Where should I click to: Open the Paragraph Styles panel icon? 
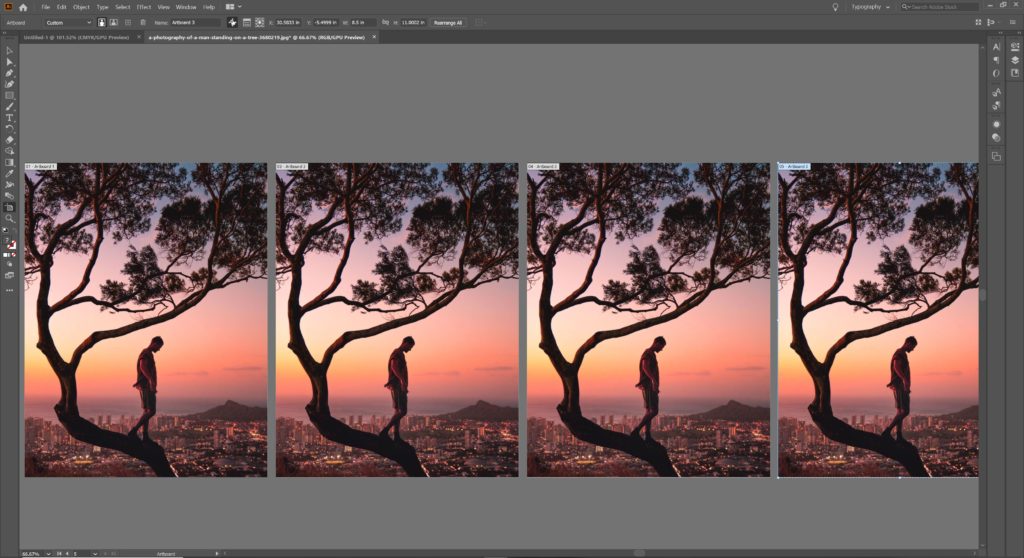pyautogui.click(x=996, y=105)
